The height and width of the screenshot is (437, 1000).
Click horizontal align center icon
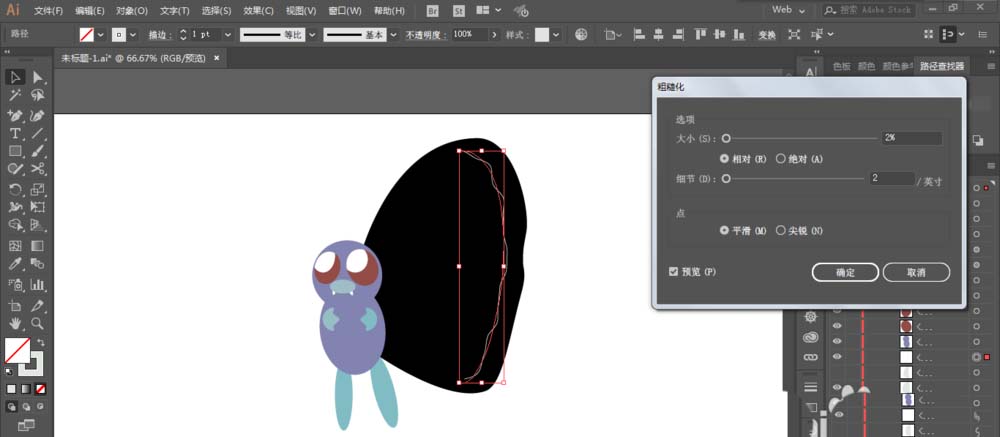[659, 34]
